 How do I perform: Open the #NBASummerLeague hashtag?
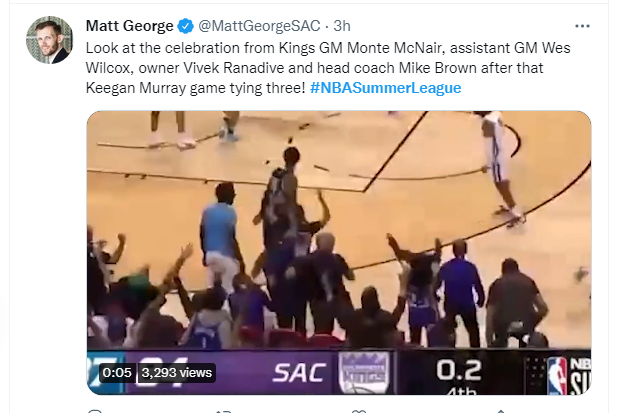[x=386, y=88]
